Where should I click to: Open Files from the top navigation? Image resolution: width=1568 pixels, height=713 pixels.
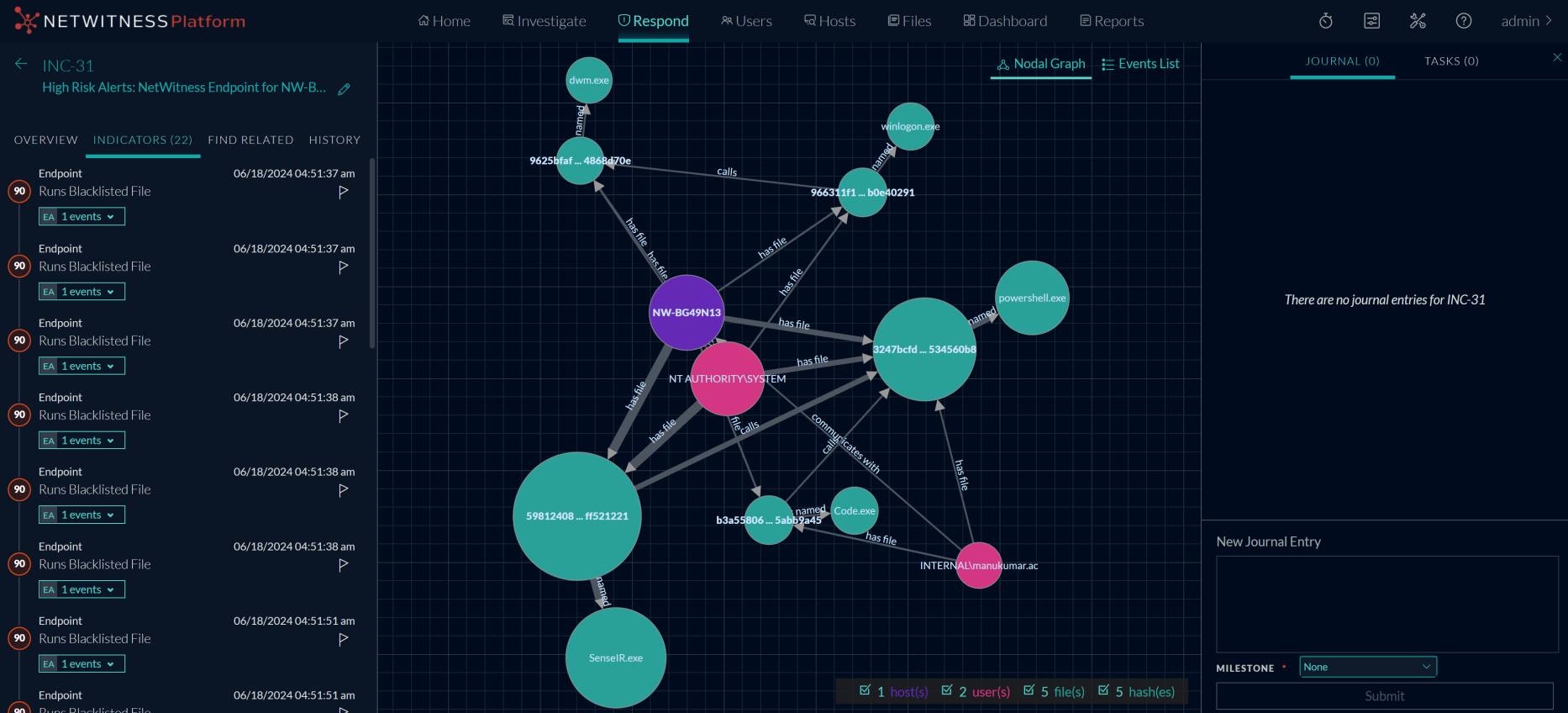[909, 21]
